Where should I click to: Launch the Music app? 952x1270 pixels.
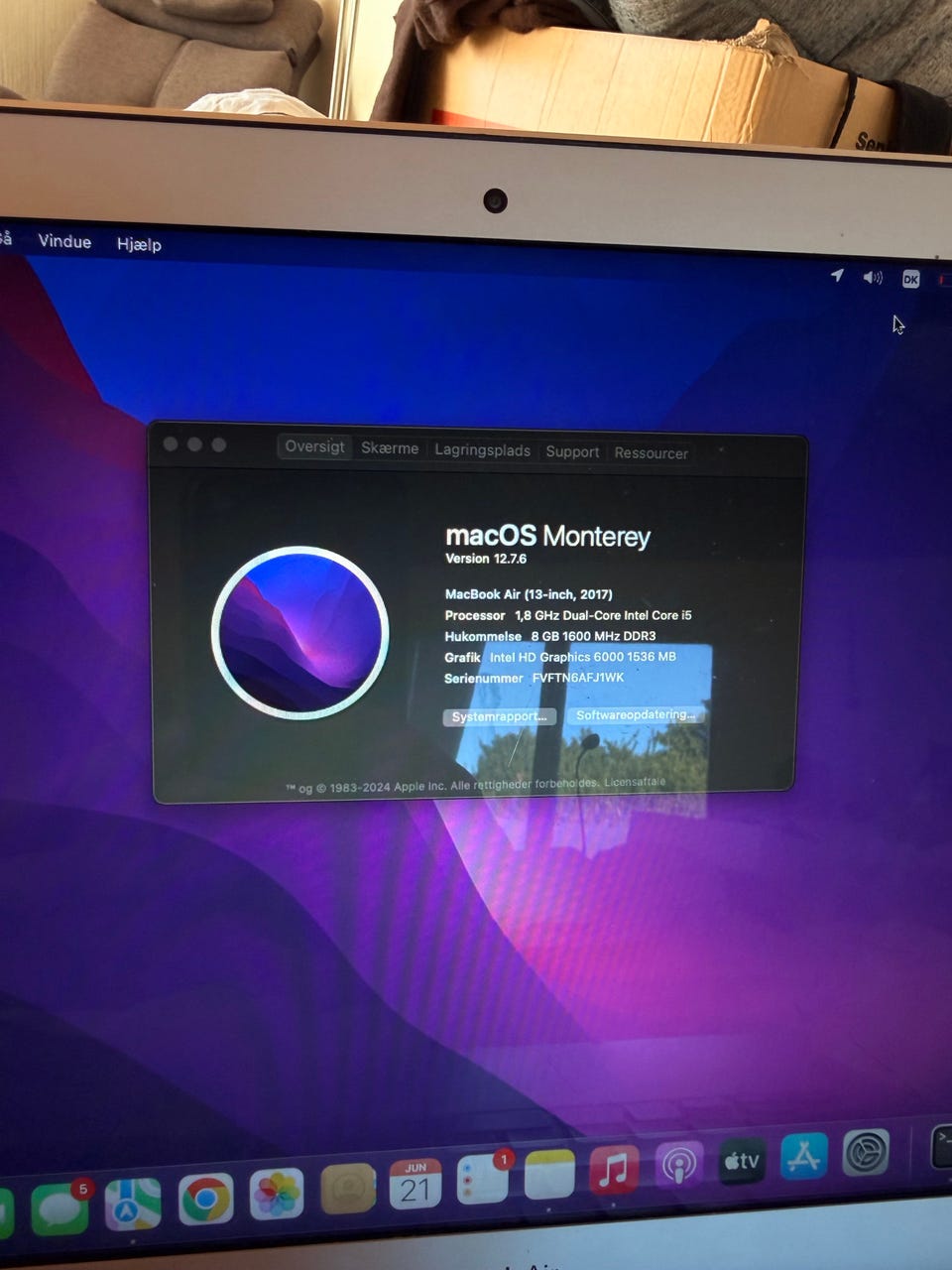(x=615, y=1170)
